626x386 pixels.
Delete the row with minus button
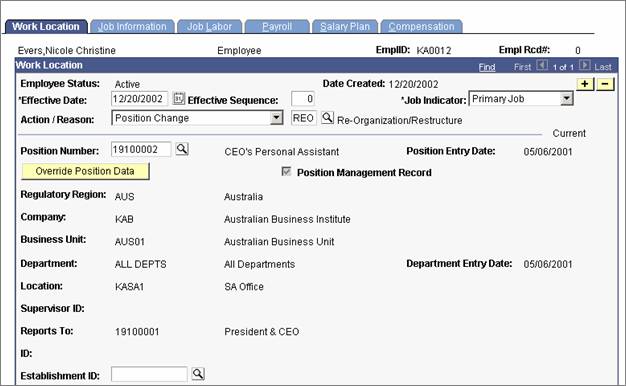605,84
